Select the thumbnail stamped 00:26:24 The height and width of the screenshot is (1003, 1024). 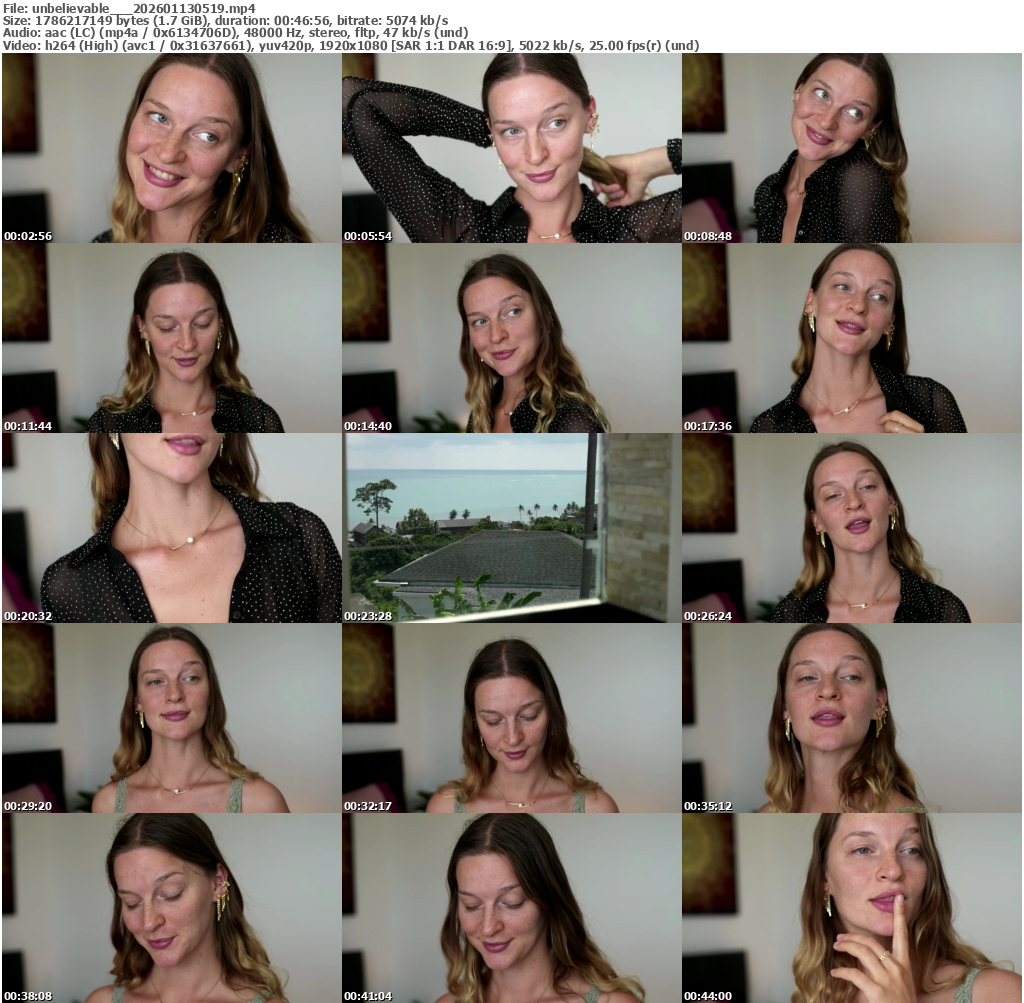point(852,528)
